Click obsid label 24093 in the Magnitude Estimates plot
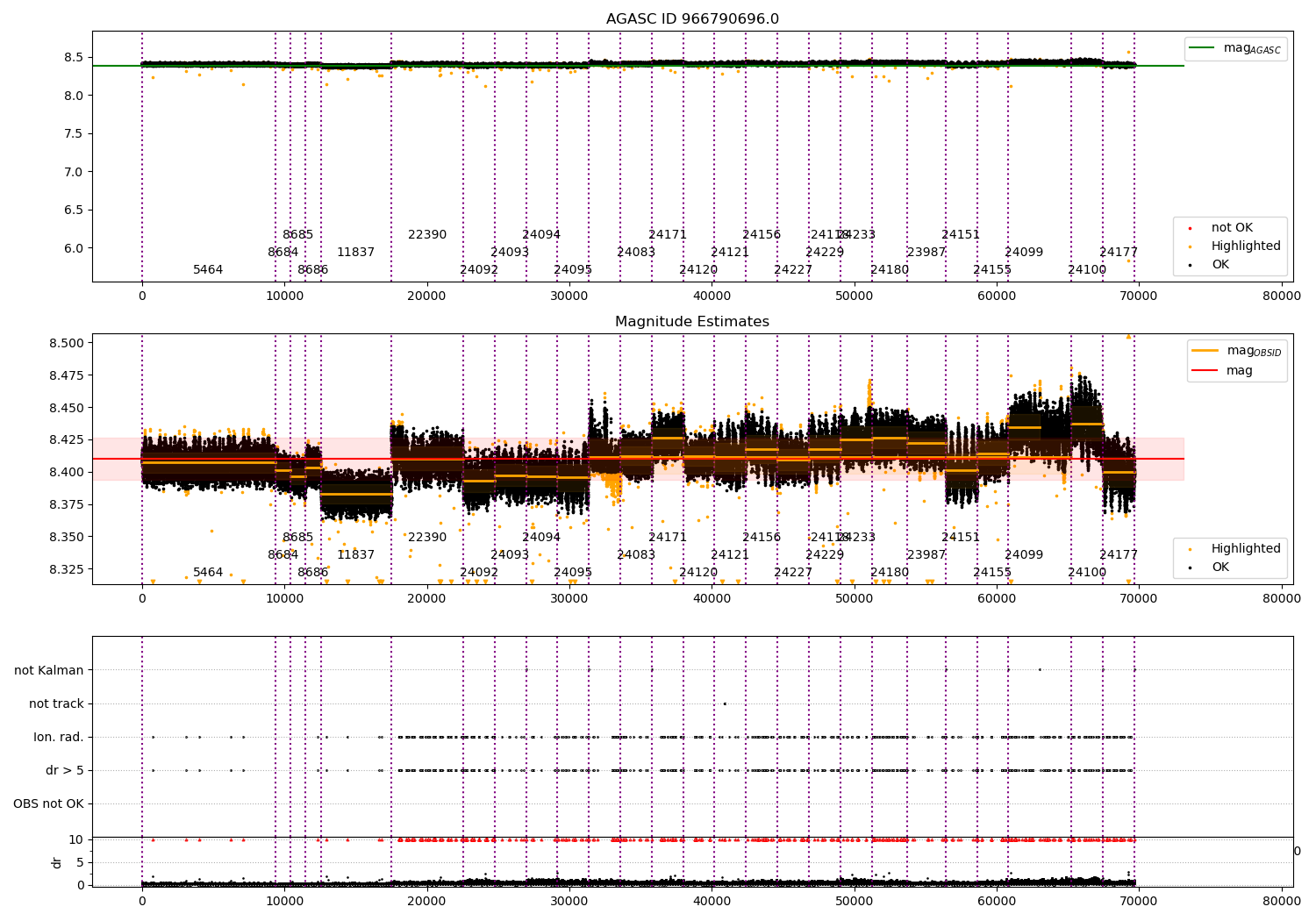1316x921 pixels. pyautogui.click(x=510, y=554)
